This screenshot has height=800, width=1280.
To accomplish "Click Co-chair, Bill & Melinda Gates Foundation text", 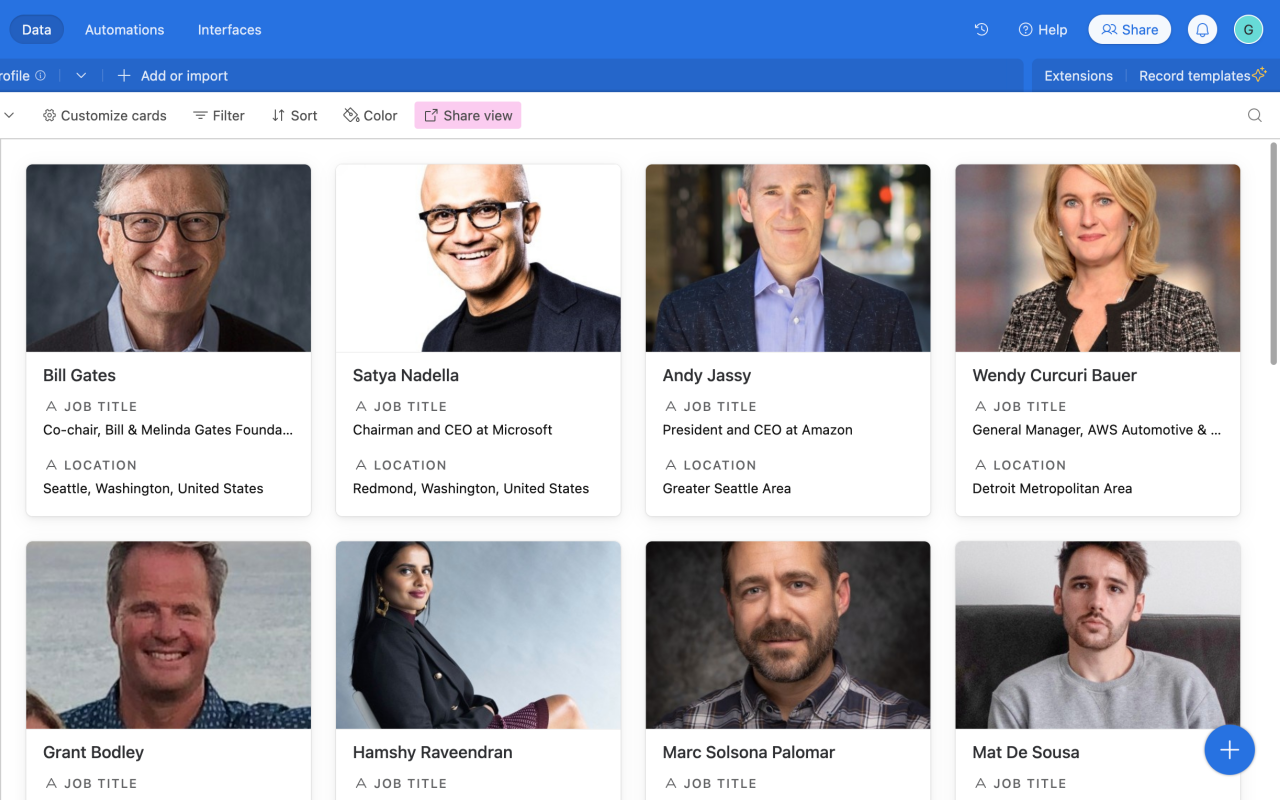I will [168, 430].
